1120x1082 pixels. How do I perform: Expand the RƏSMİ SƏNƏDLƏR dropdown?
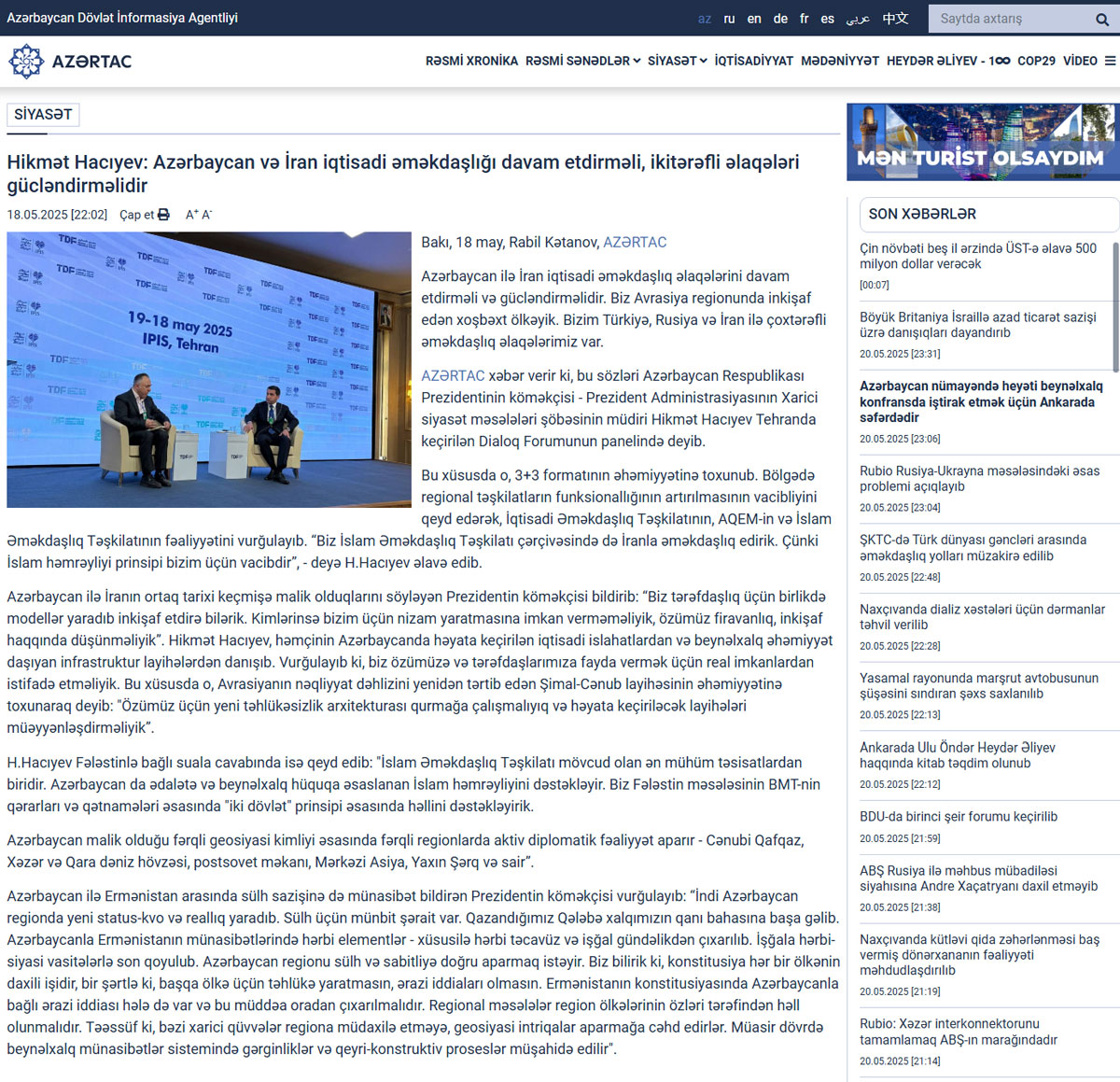tap(582, 61)
